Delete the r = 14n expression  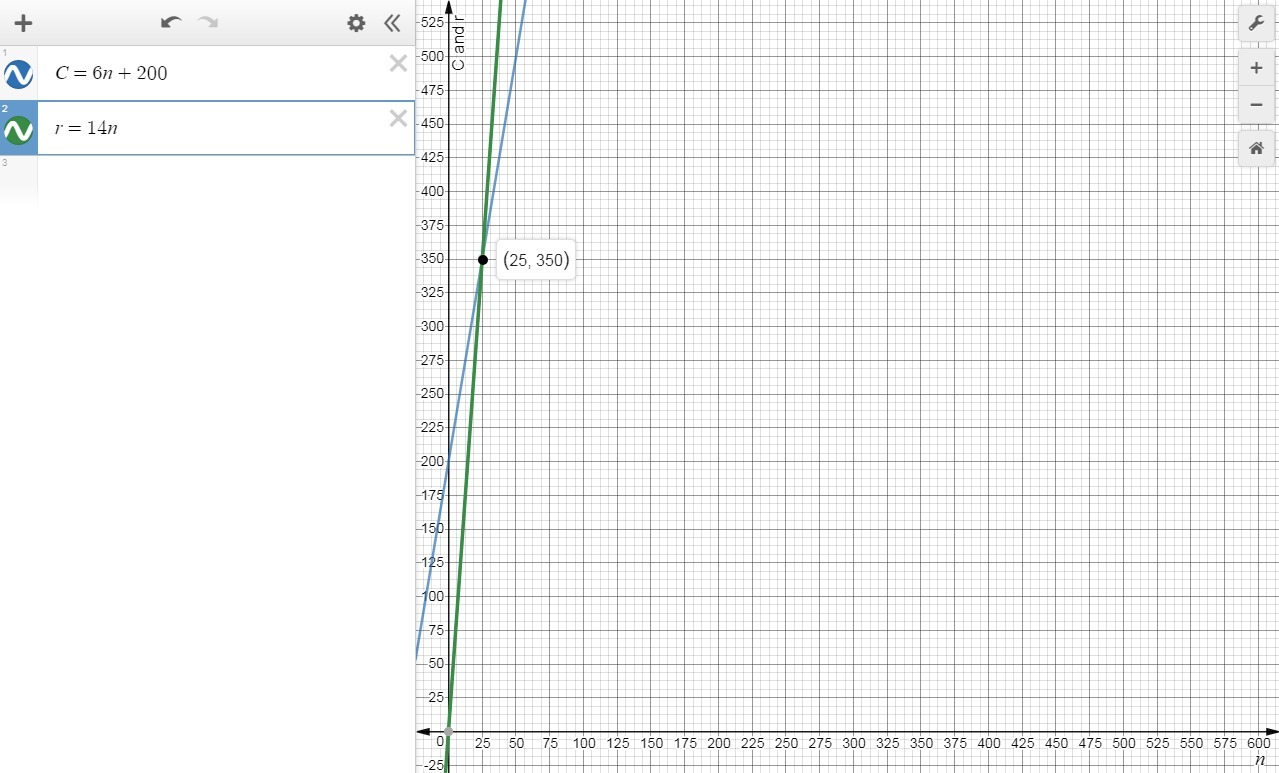click(398, 119)
